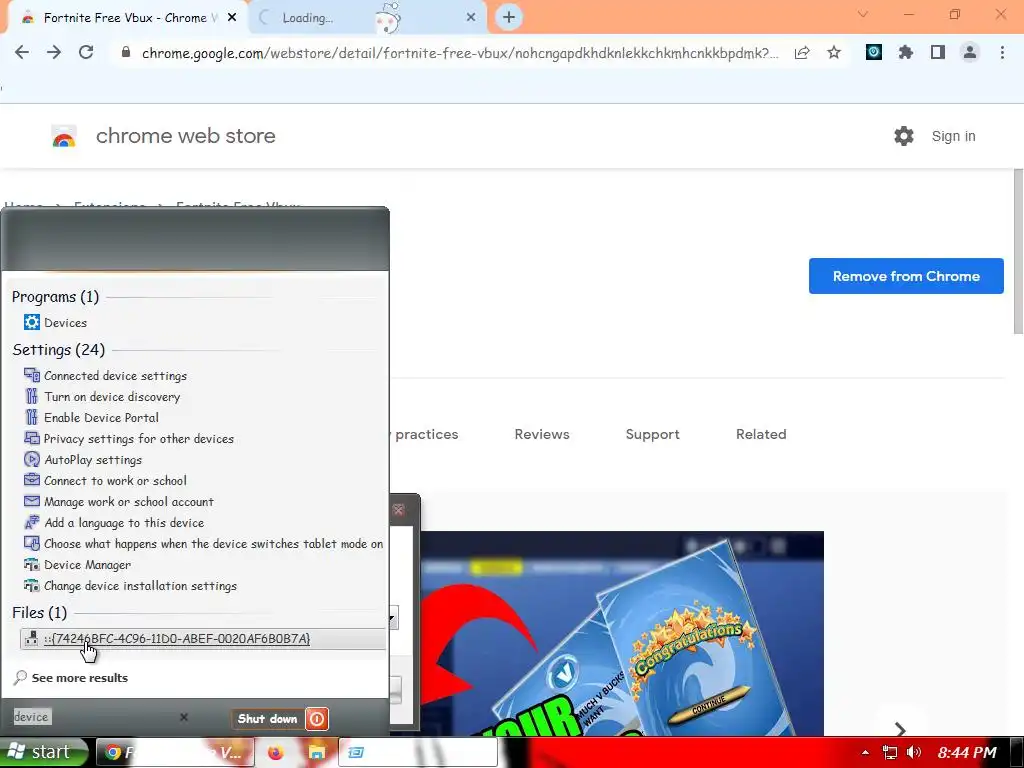Open Firefox from the taskbar
The image size is (1024, 768).
click(276, 752)
